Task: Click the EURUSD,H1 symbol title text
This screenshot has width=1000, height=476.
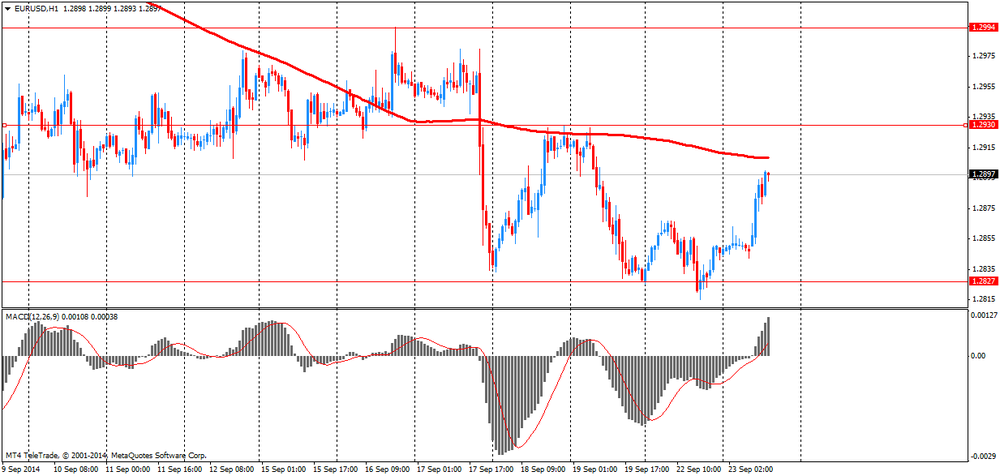Action: 36,8
